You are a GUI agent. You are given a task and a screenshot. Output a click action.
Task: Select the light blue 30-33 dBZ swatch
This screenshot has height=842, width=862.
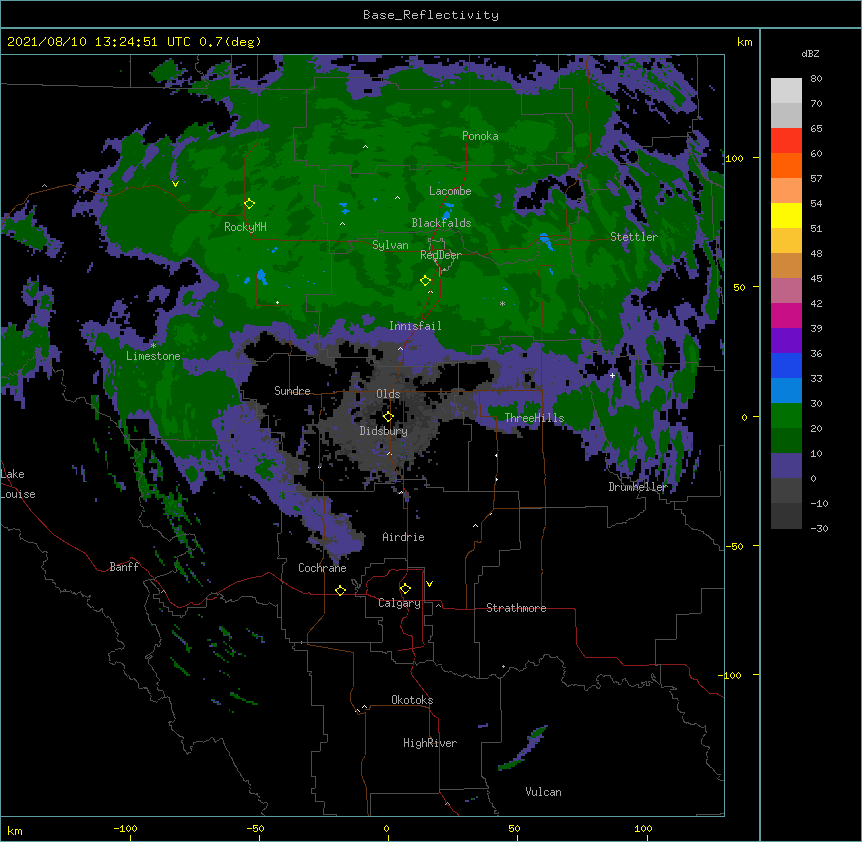[x=786, y=391]
